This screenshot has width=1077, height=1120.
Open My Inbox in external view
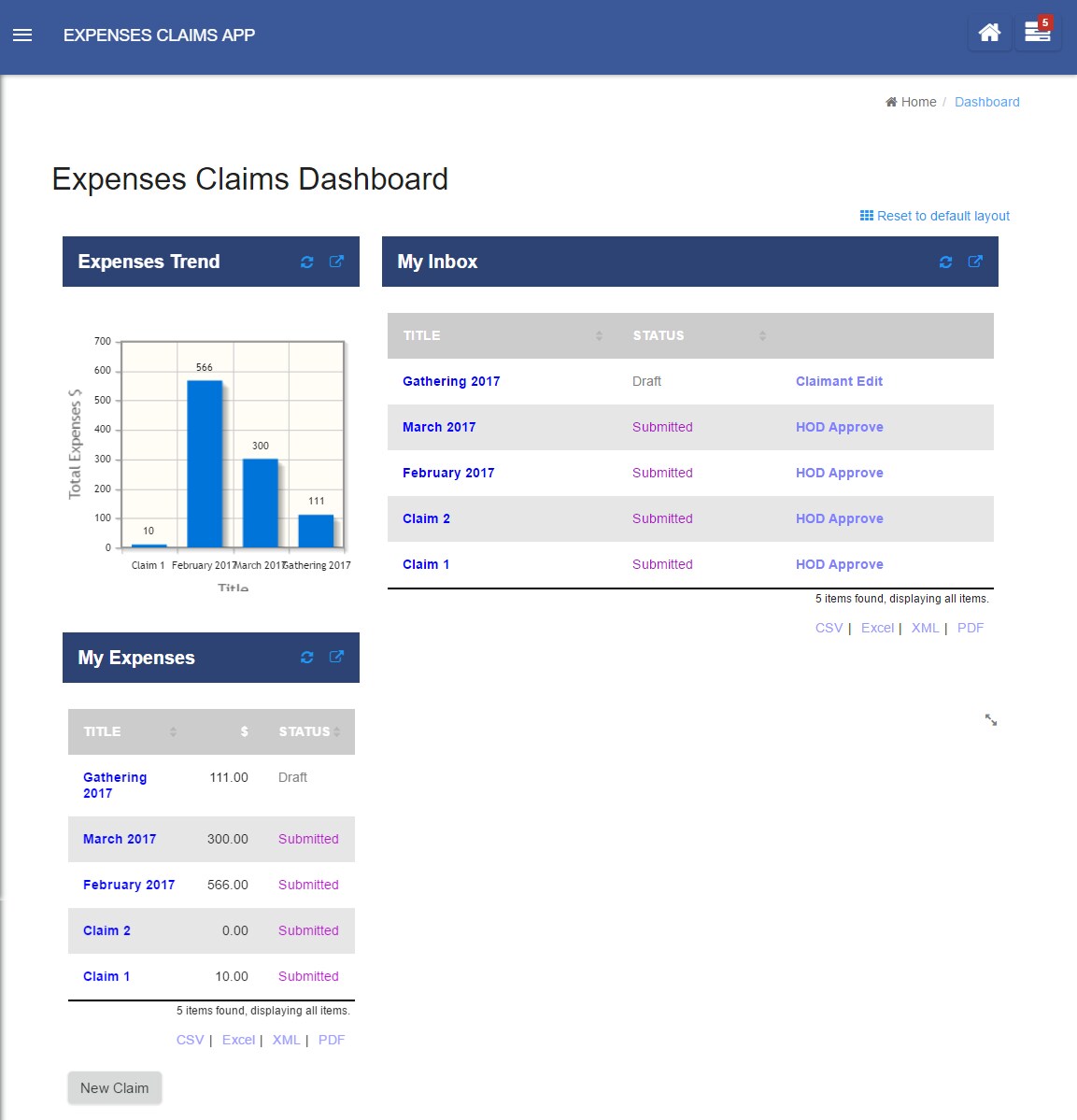click(x=975, y=262)
